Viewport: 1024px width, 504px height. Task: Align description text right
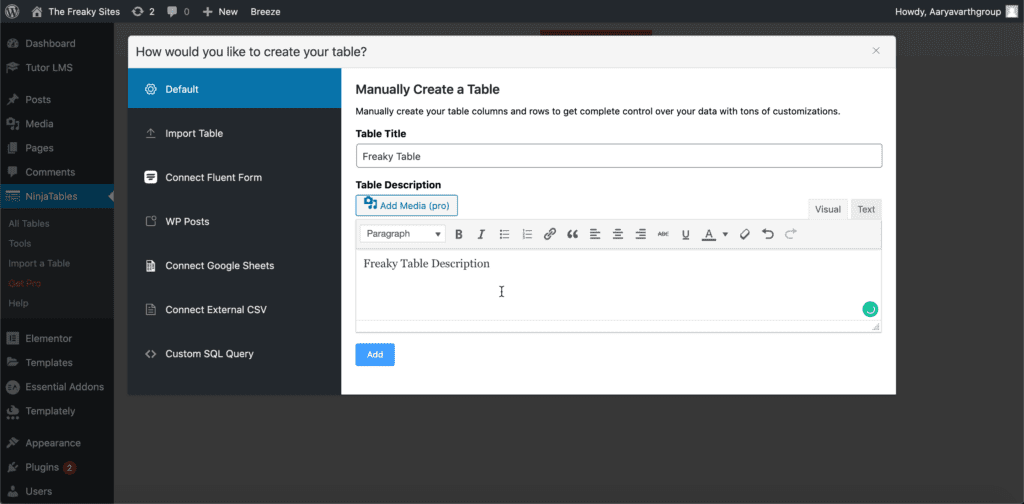click(641, 234)
